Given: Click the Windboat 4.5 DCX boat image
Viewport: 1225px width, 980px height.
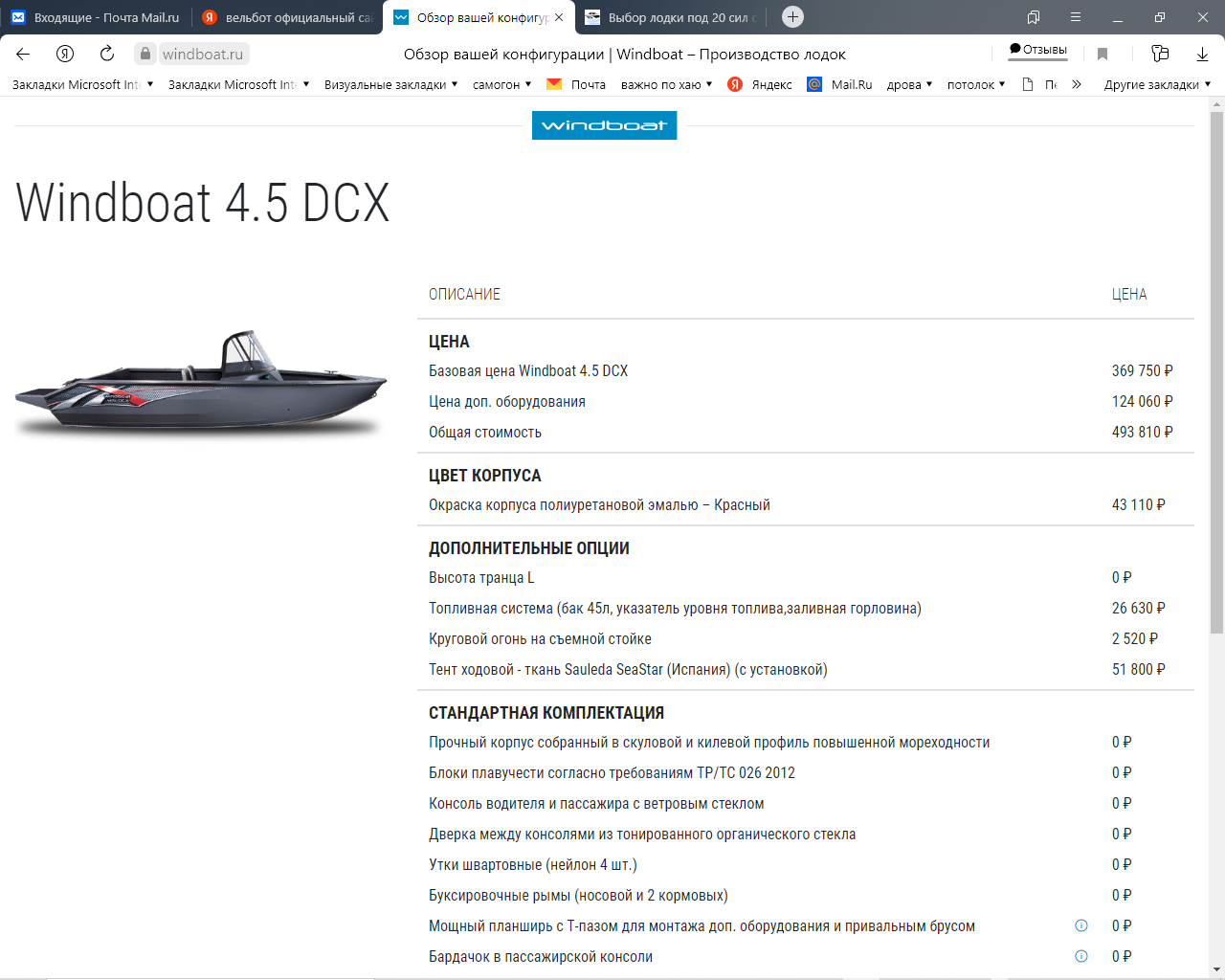Looking at the screenshot, I should pos(201,385).
